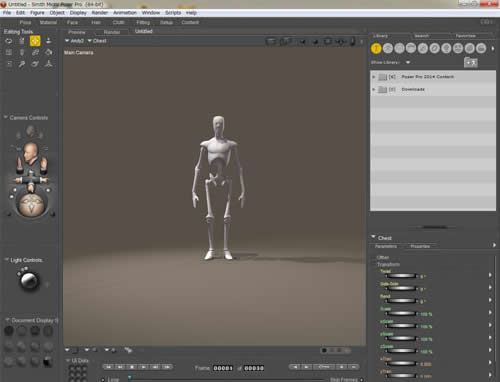Image resolution: width=500 pixels, height=382 pixels.
Task: Click the Edit Keyframes key button
Action: click(324, 367)
